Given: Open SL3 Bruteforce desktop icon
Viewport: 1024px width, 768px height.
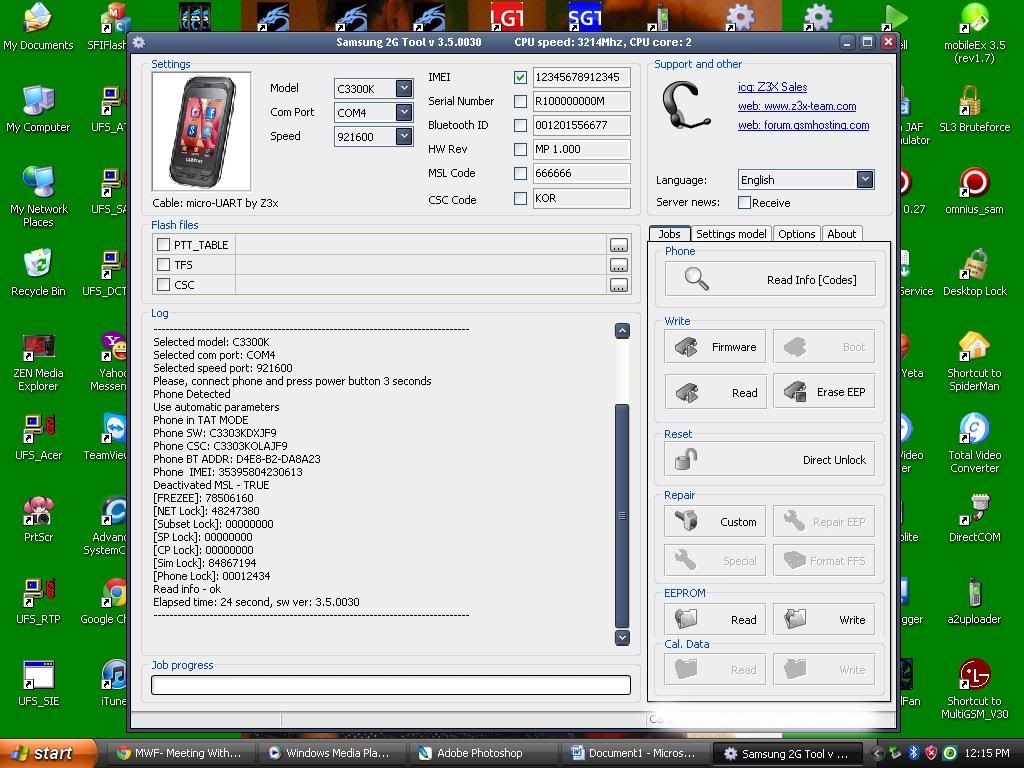Looking at the screenshot, I should (x=974, y=110).
